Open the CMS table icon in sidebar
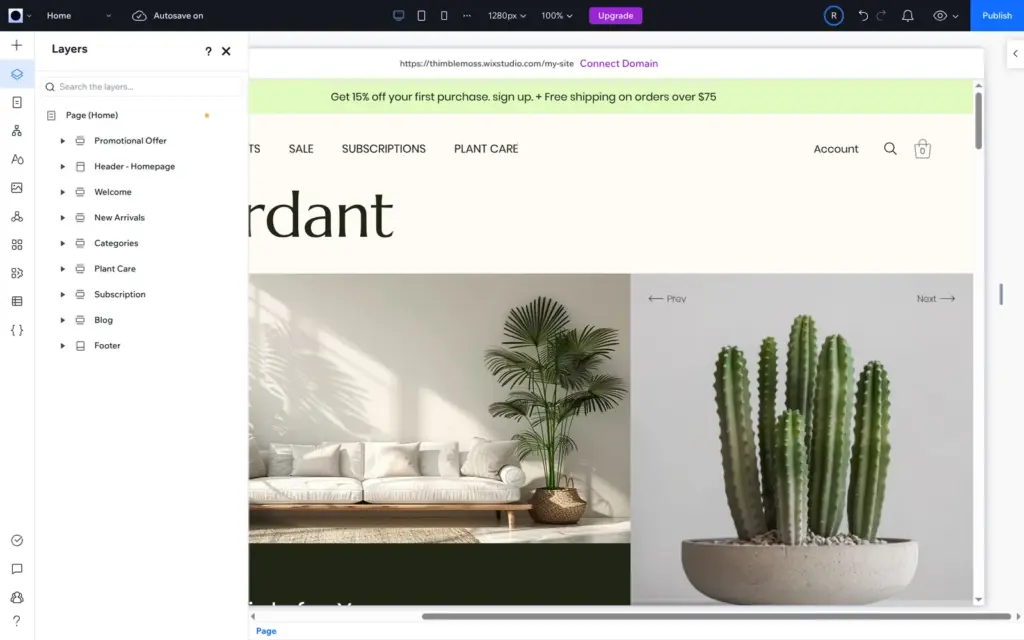Viewport: 1024px width, 640px height. click(x=17, y=301)
